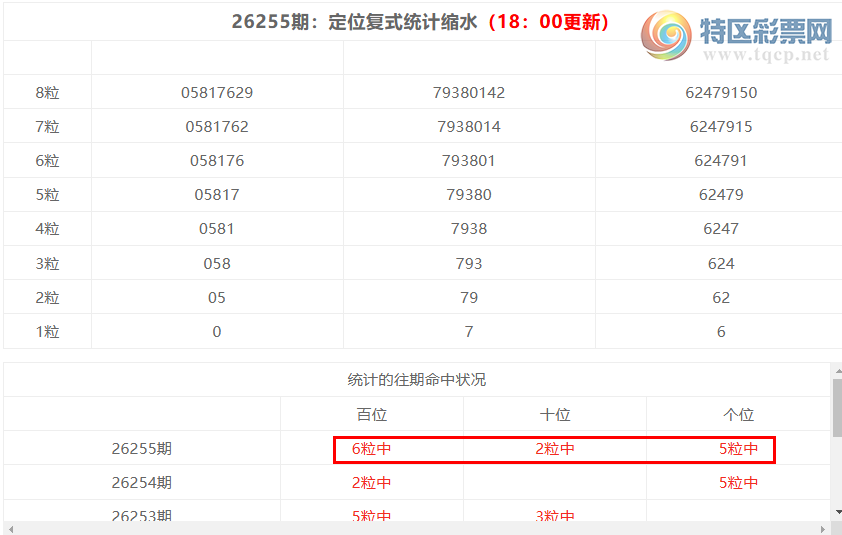
Task: Click the horizontal scrollbar right arrow
Action: (x=823, y=529)
